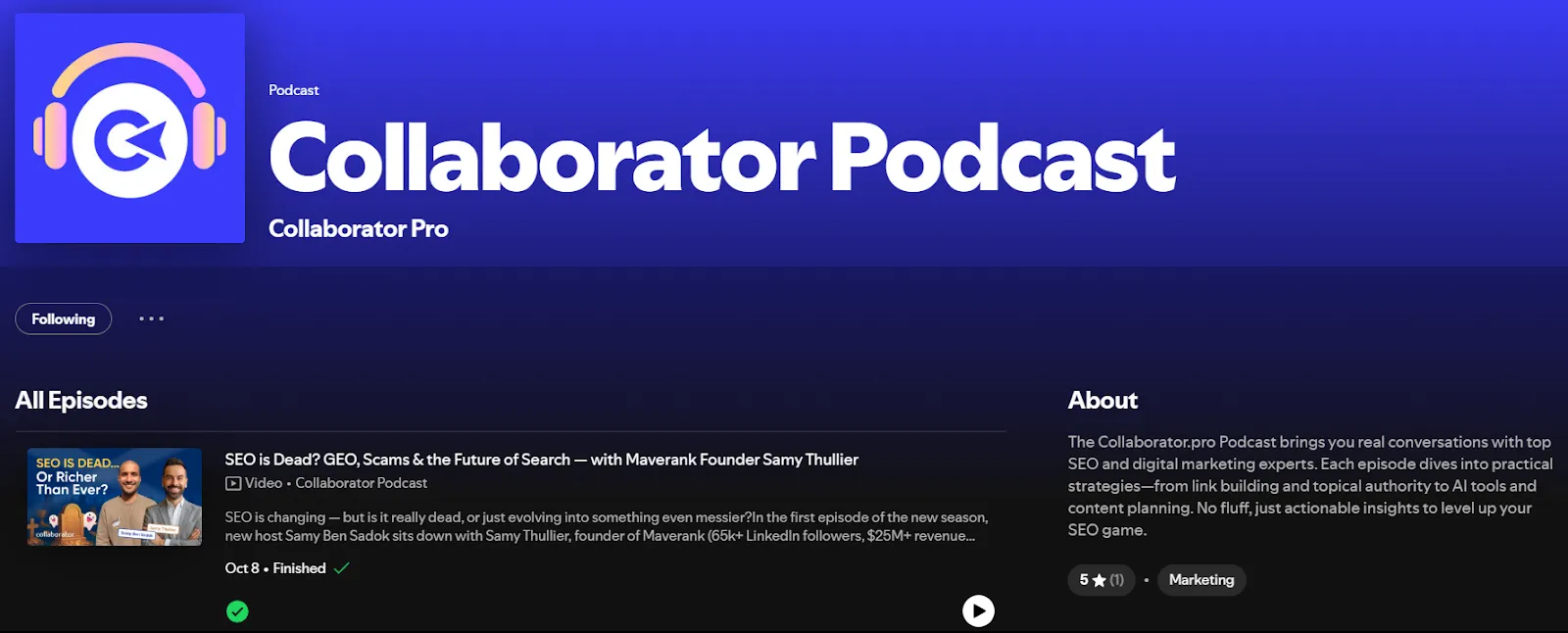Click the Podcast label above the title
1568x633 pixels.
[294, 90]
